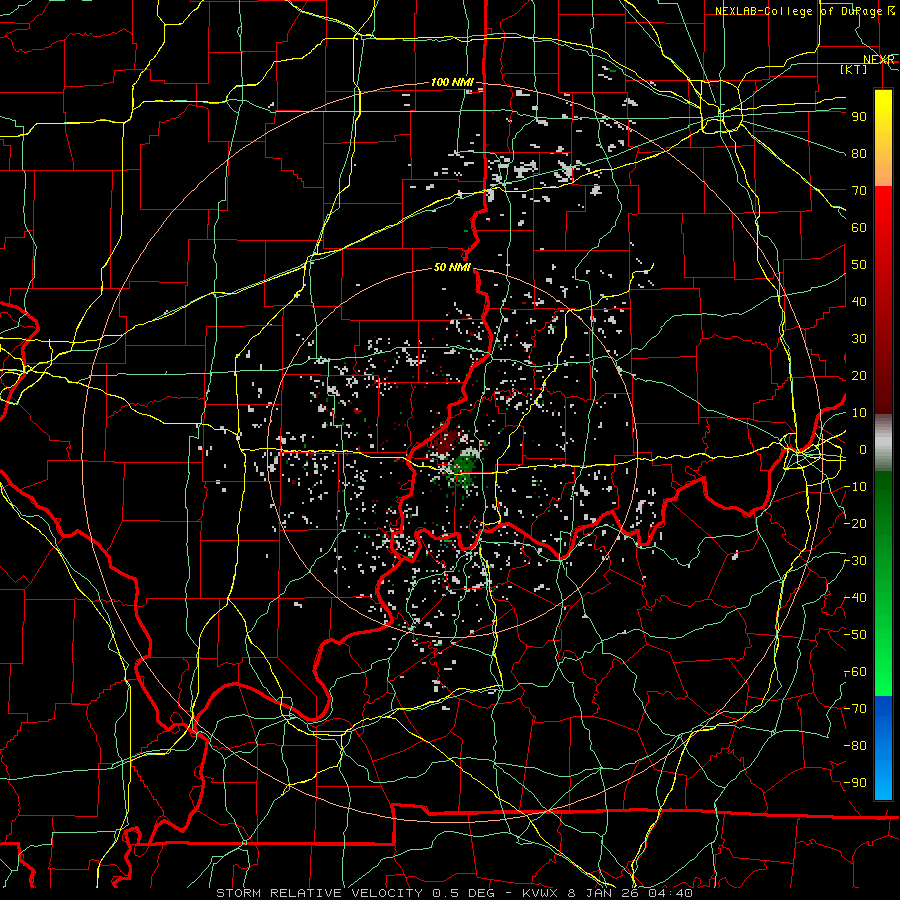The image size is (900, 900).
Task: Click the gray zero-velocity band of the color bar
Action: pyautogui.click(x=883, y=442)
